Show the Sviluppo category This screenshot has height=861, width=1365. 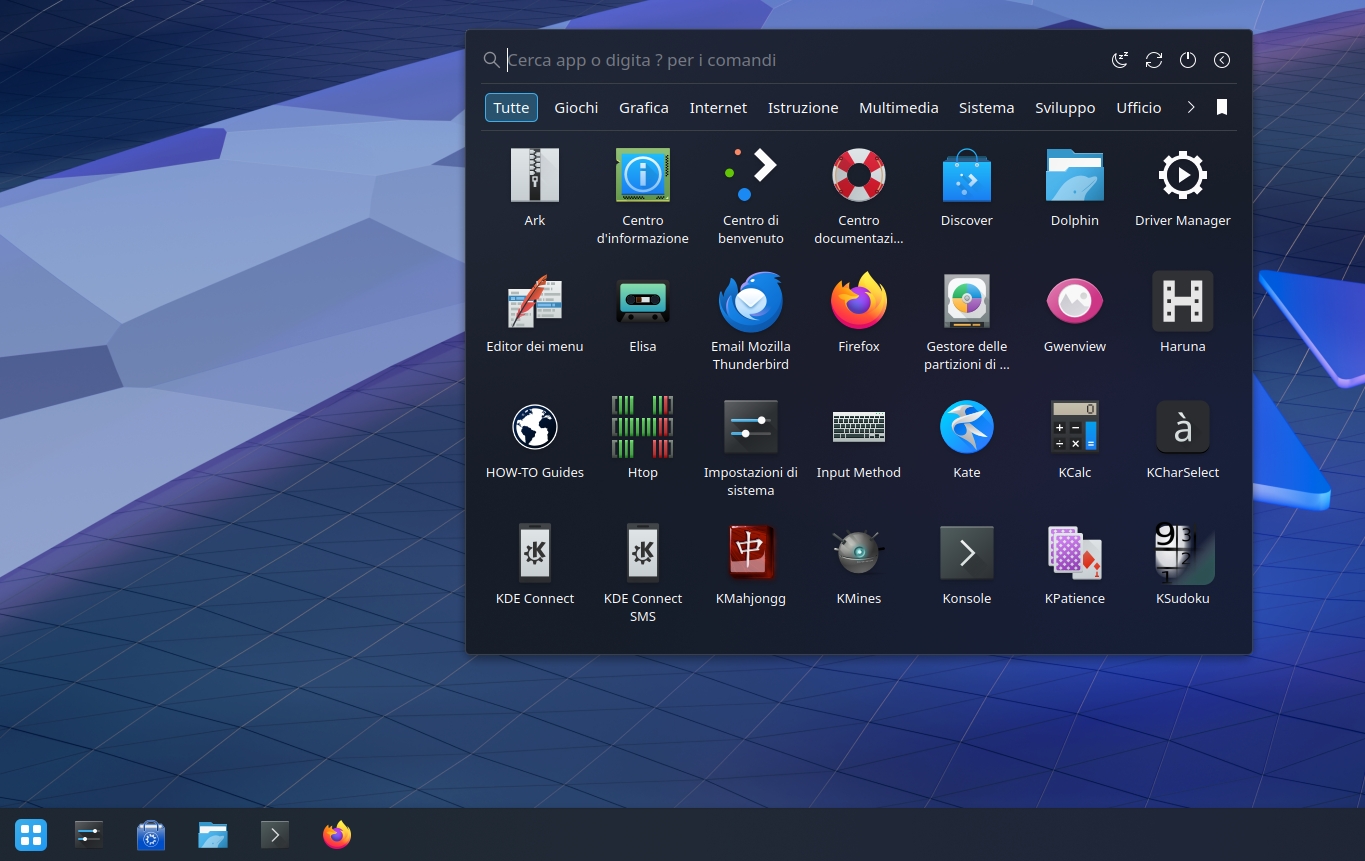(1065, 107)
